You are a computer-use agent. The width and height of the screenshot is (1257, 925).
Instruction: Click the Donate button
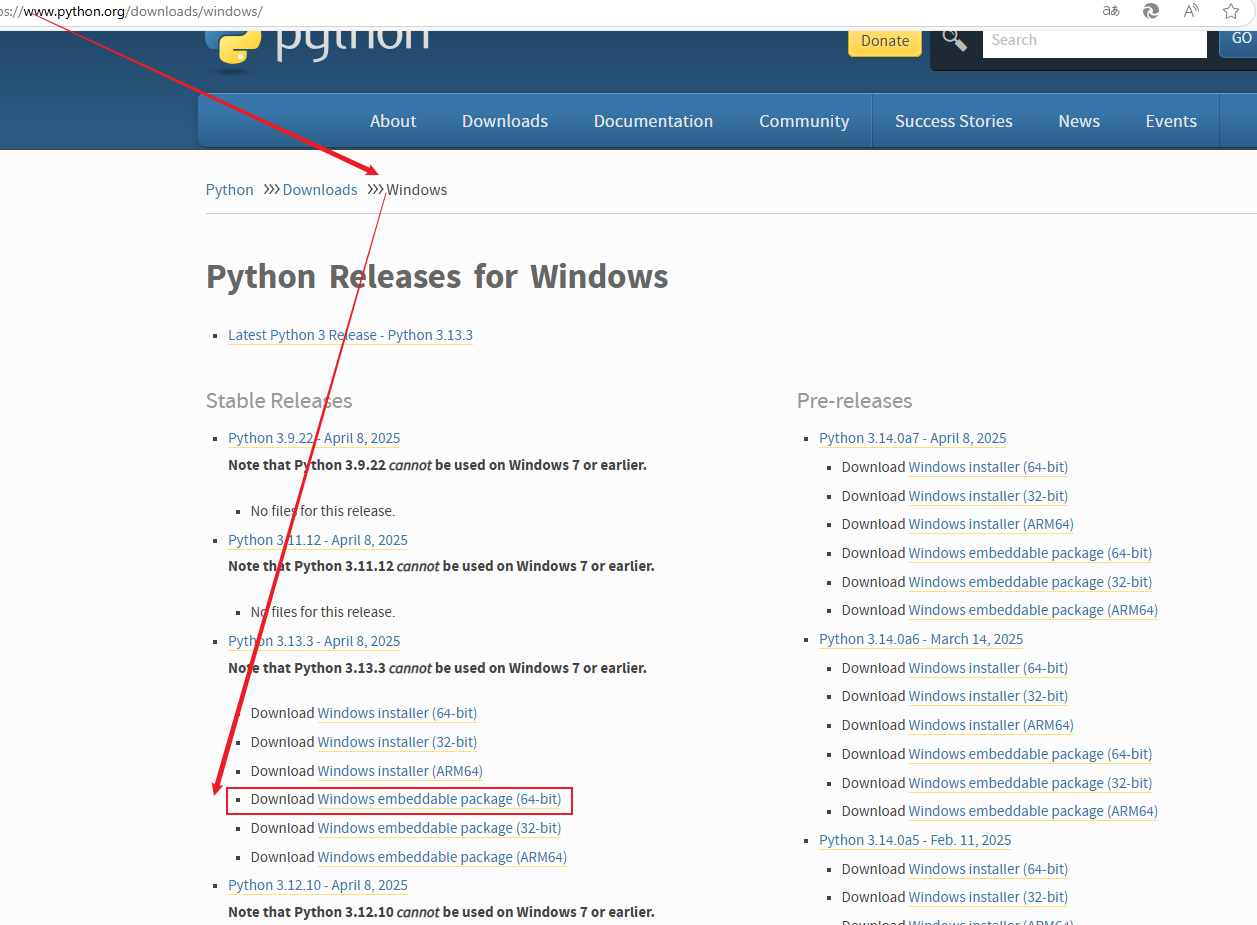tap(885, 41)
